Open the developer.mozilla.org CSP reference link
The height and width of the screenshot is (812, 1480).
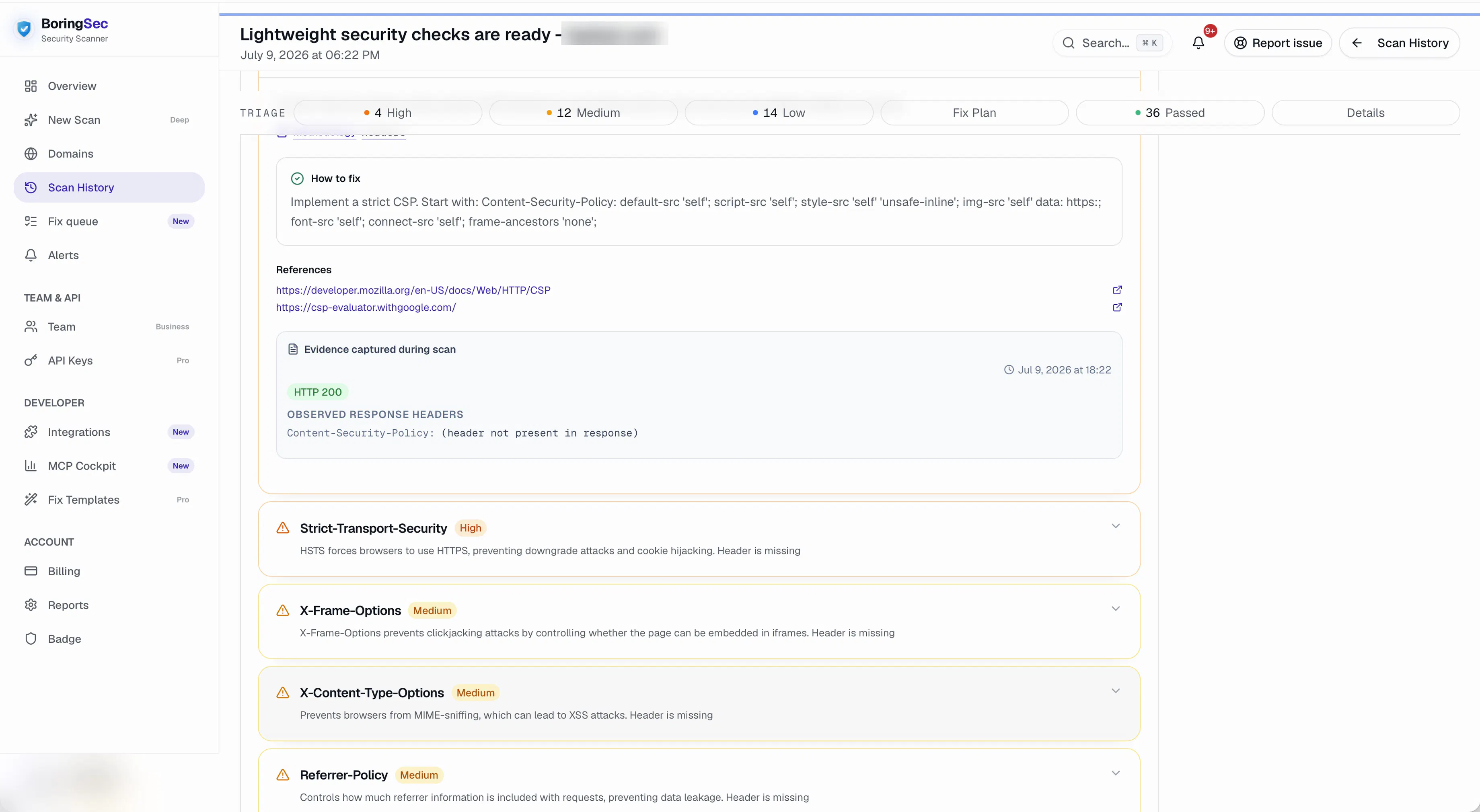(413, 291)
